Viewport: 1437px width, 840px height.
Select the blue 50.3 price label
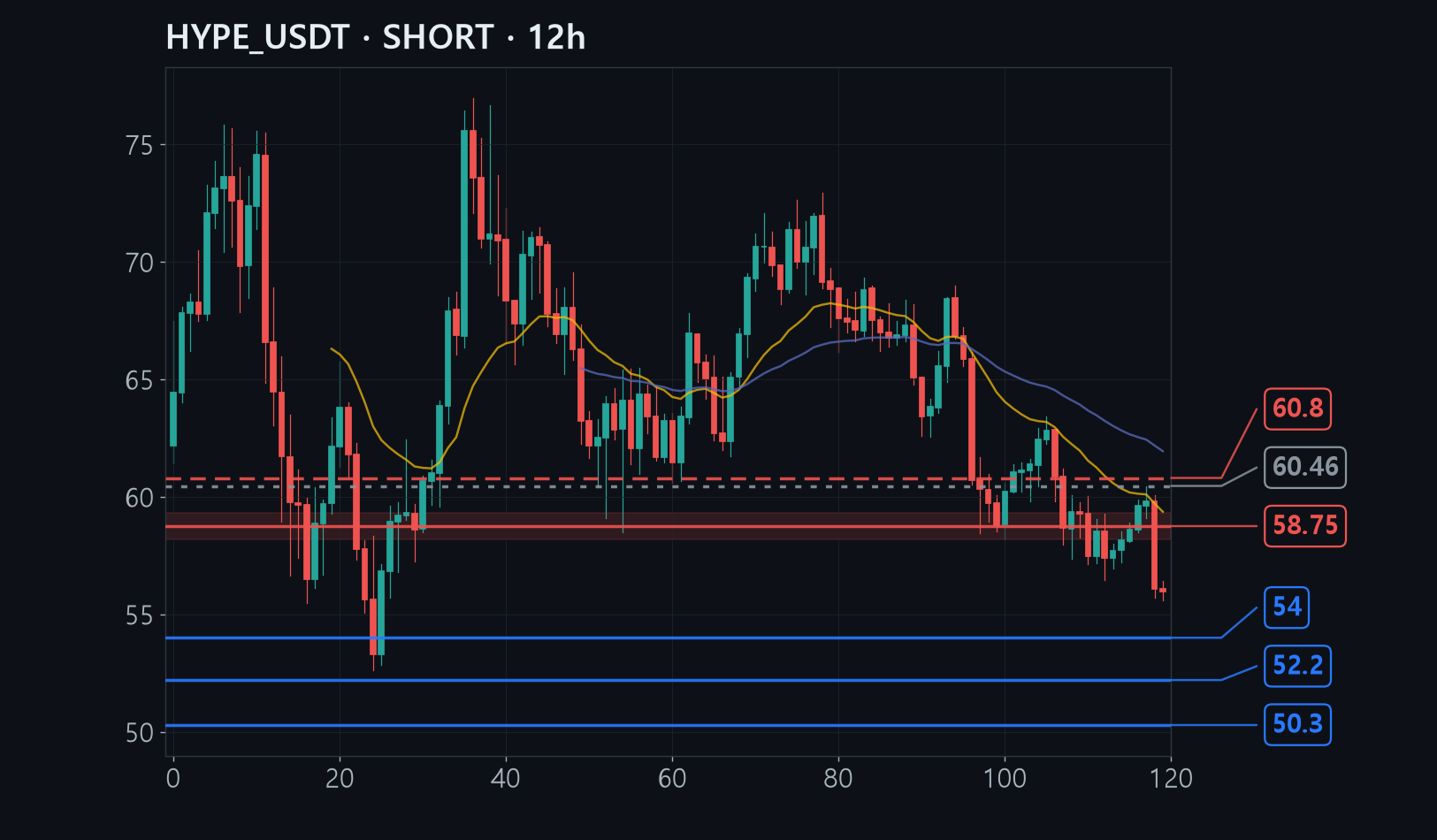coord(1297,724)
